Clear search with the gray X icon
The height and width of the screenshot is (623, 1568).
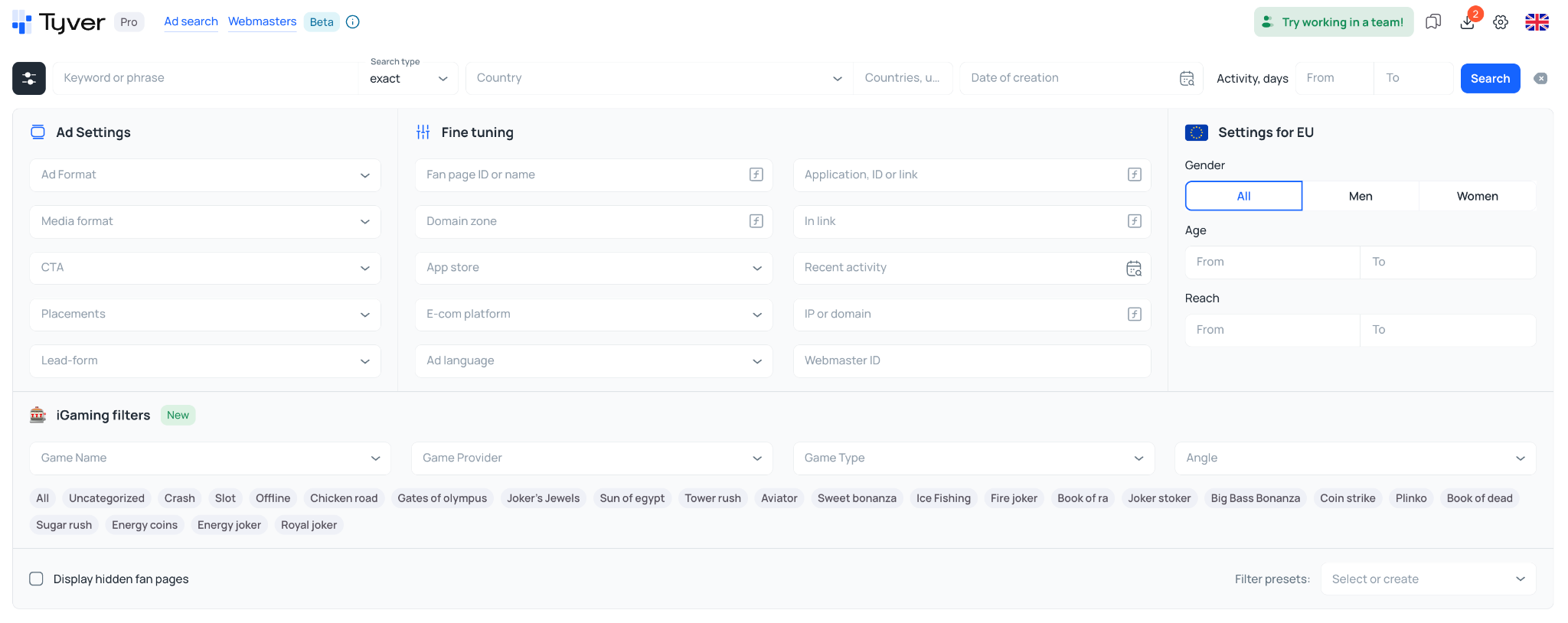click(x=1540, y=78)
